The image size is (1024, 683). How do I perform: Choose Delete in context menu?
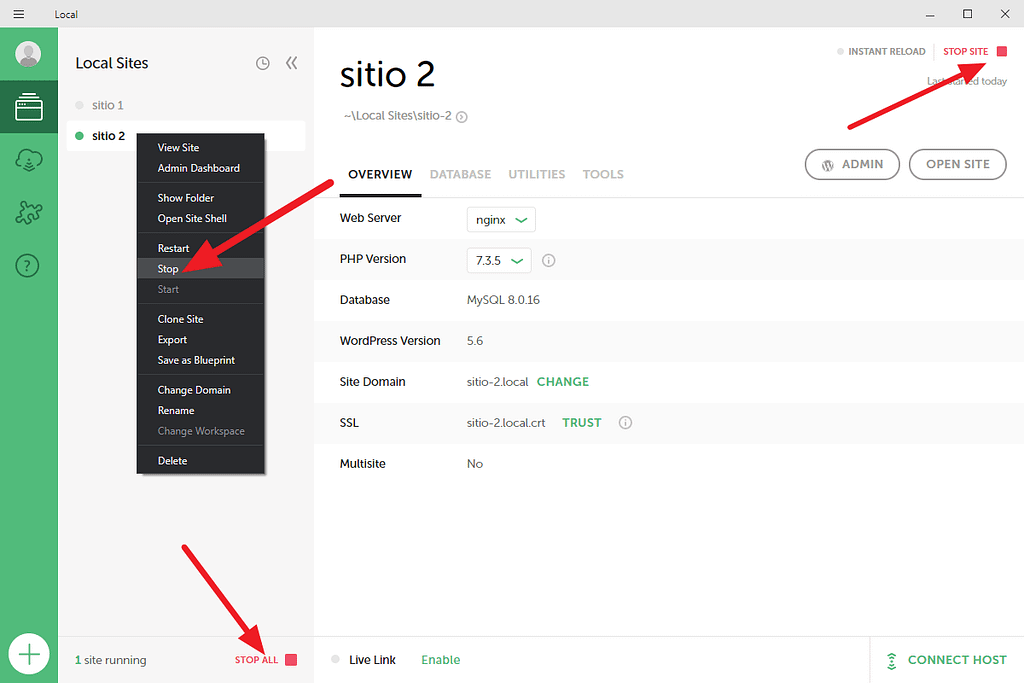(x=200, y=460)
